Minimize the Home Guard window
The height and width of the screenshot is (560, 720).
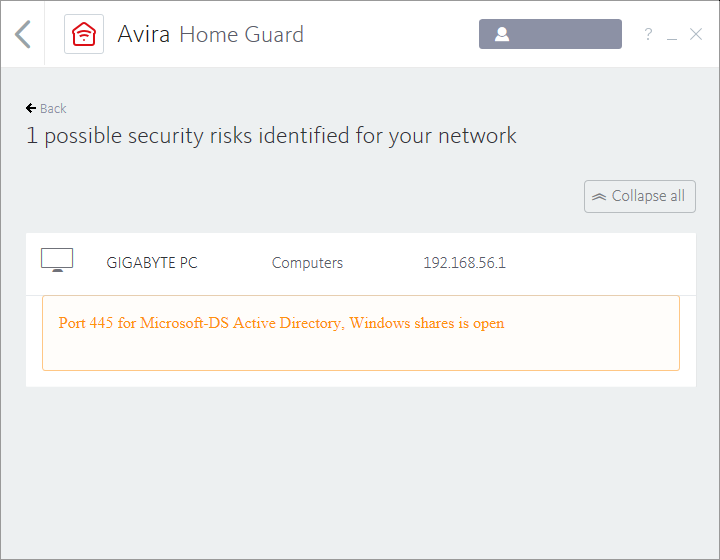click(672, 35)
